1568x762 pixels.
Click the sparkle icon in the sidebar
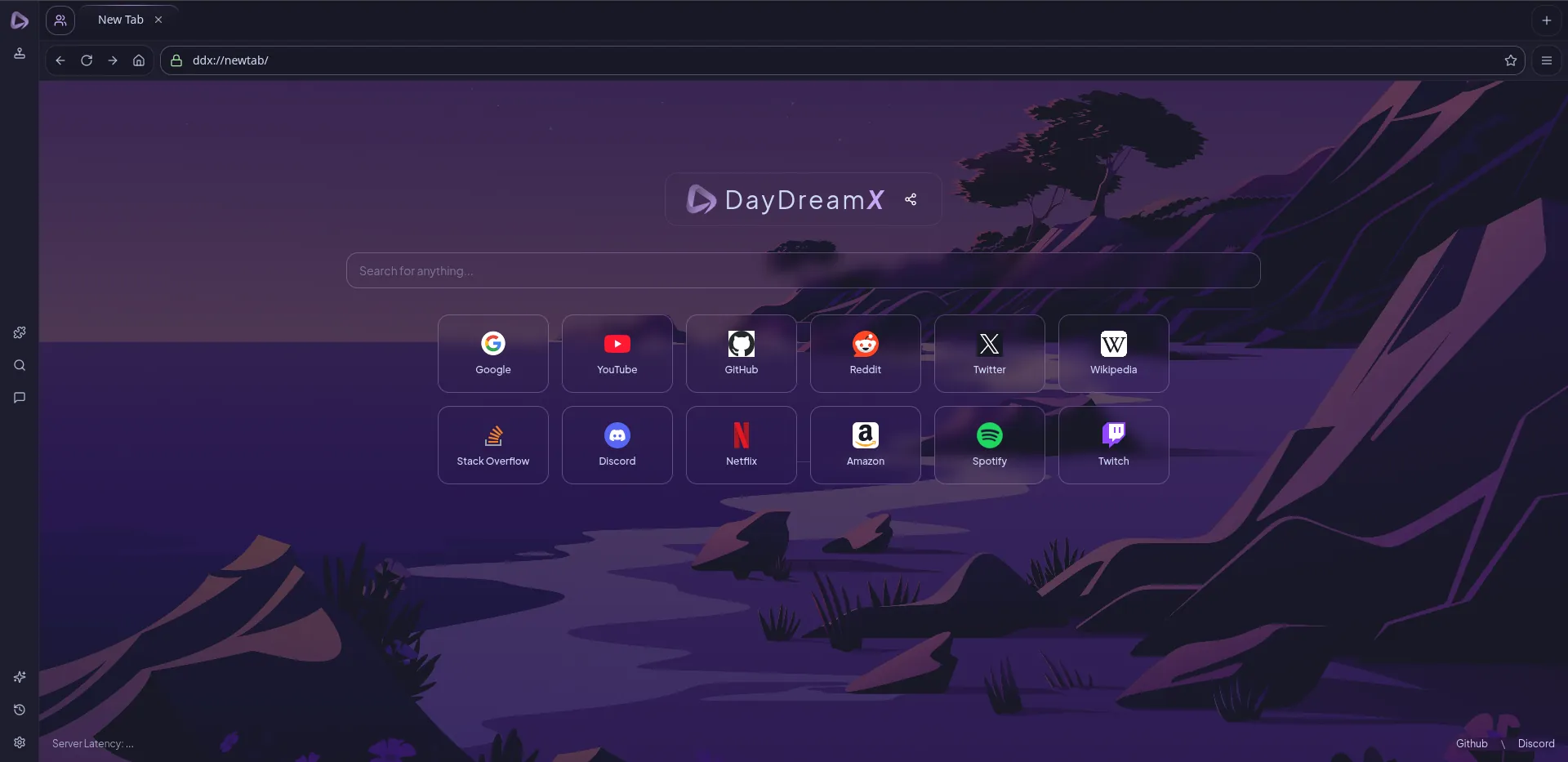coord(20,677)
